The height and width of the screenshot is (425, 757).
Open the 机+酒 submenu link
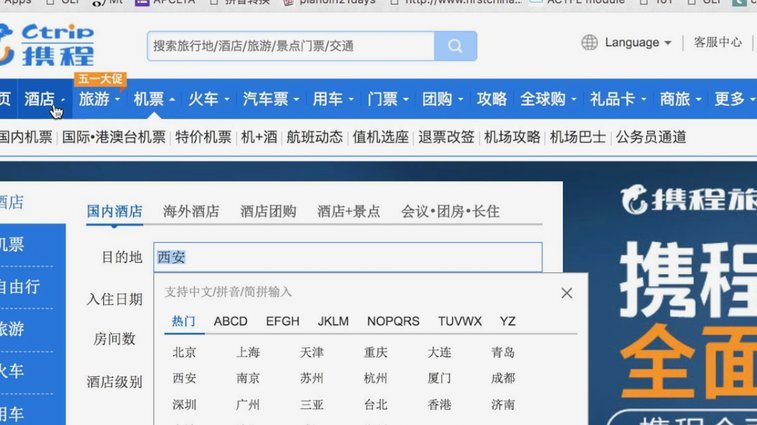(x=259, y=137)
